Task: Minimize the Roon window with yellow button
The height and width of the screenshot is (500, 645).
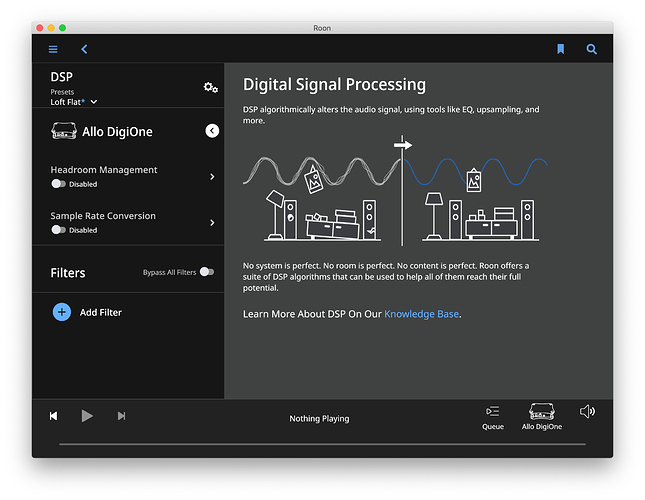Action: 51,28
